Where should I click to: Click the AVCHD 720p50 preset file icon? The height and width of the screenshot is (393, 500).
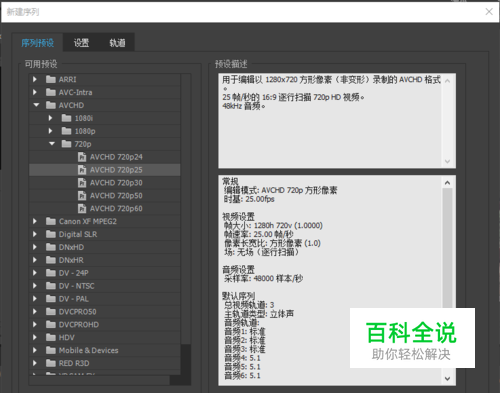[x=82, y=195]
